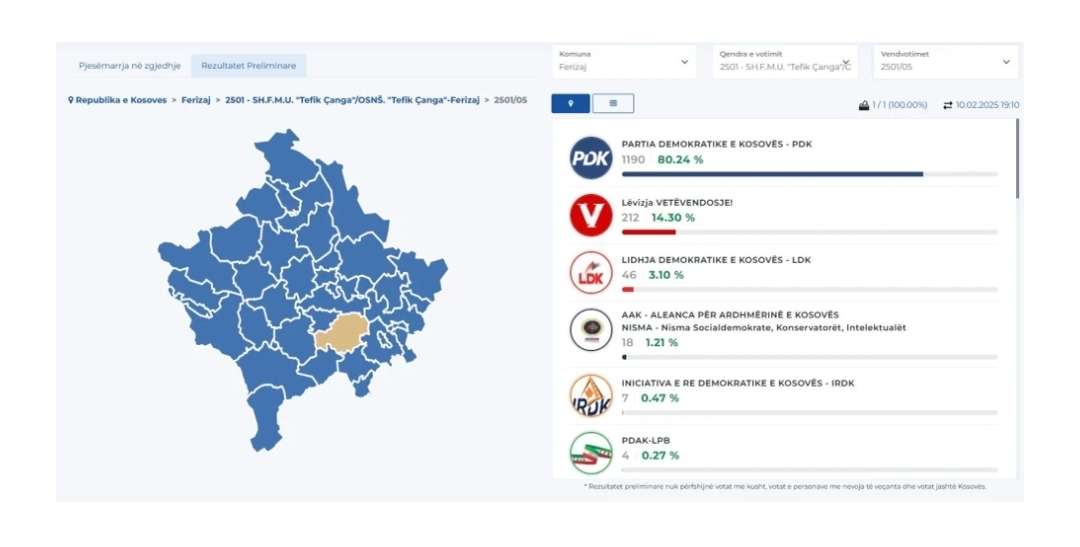Viewport: 1080px width, 547px height.
Task: Click the IRDK party logo
Action: click(590, 395)
